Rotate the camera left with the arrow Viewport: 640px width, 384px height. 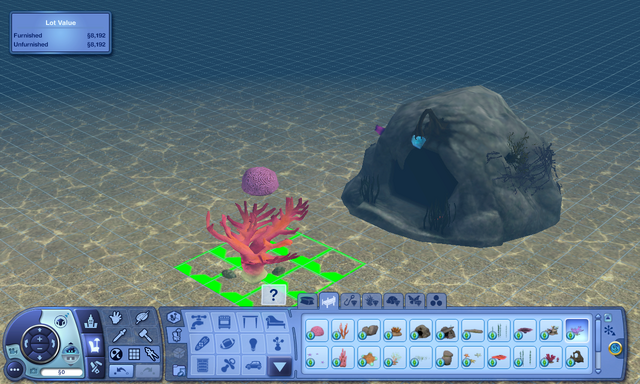click(x=27, y=344)
